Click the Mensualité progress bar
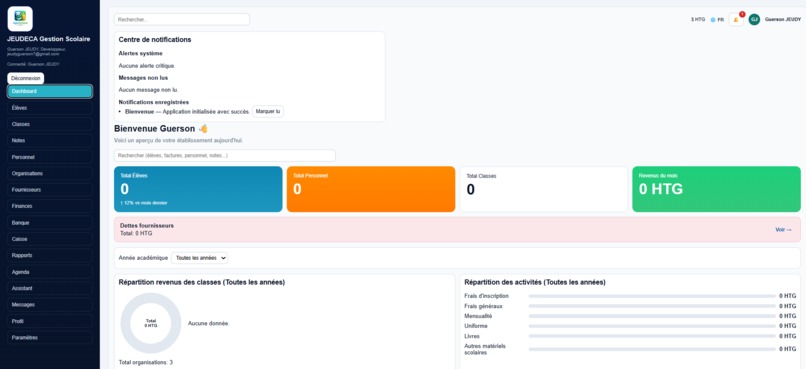This screenshot has height=369, width=806. click(x=652, y=316)
